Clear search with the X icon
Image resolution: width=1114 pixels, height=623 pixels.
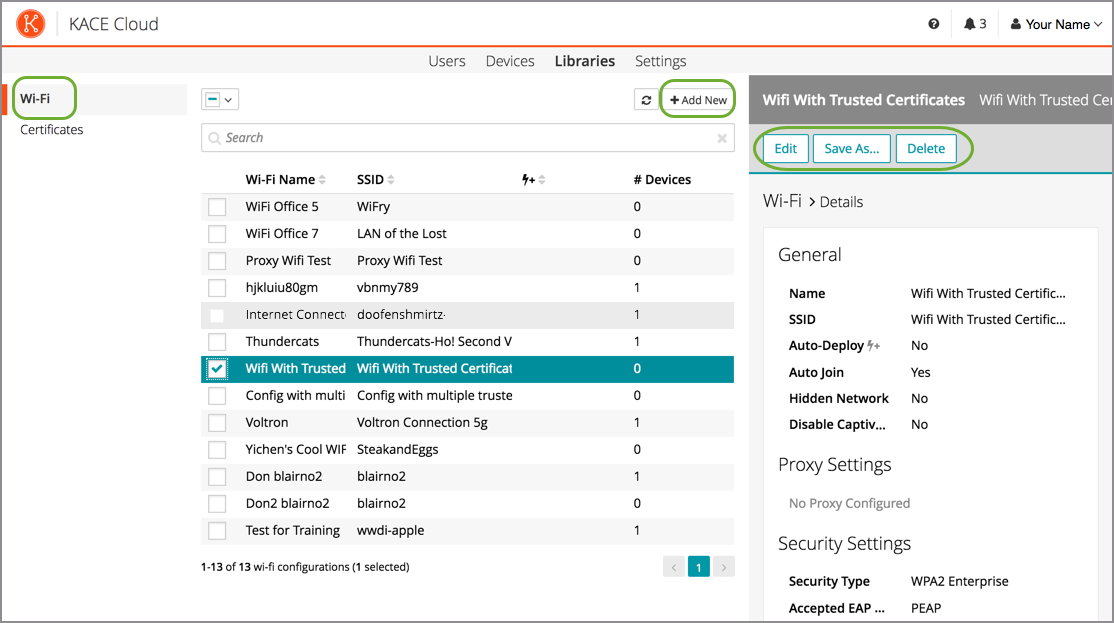click(x=722, y=139)
